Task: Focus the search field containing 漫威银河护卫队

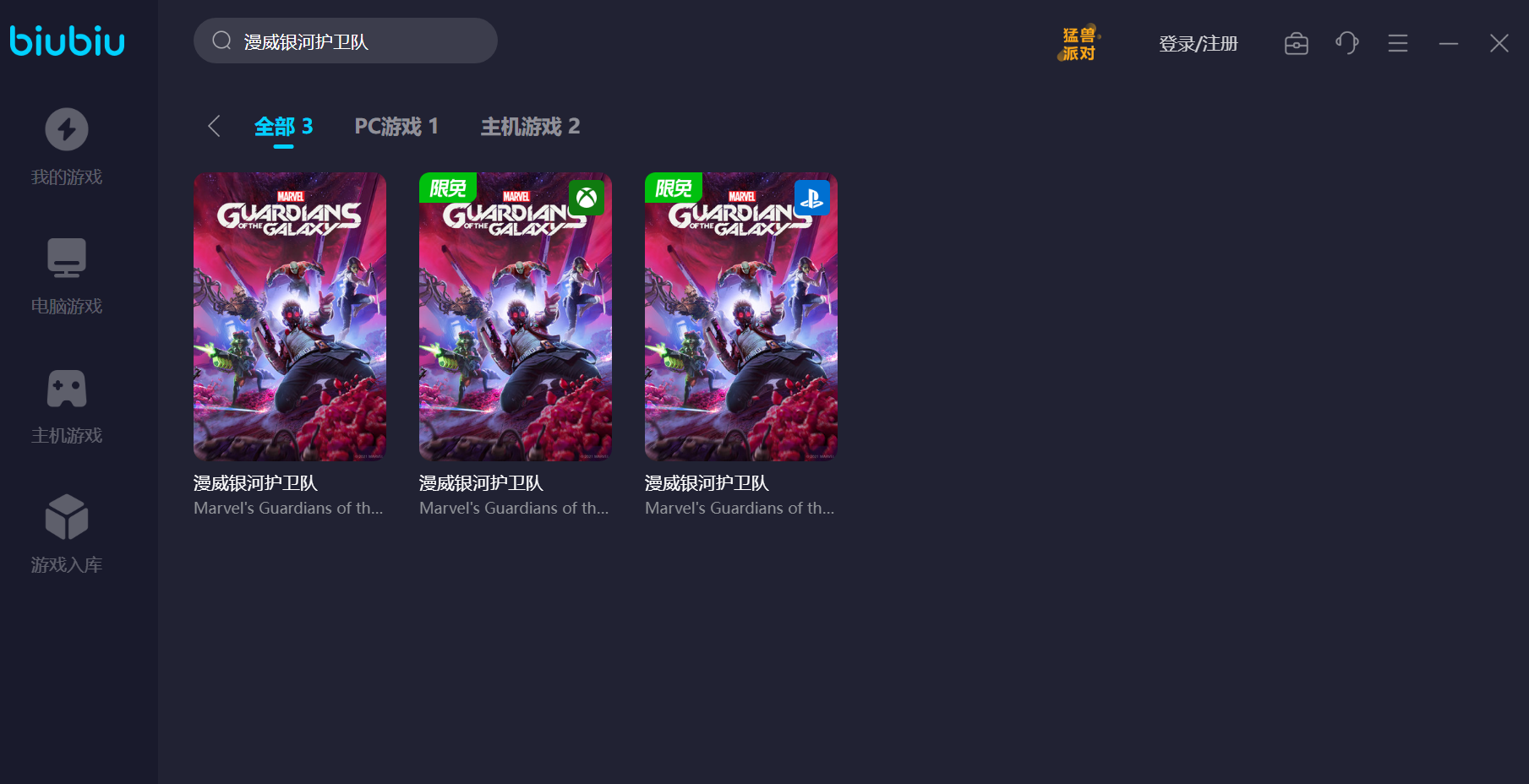Action: click(346, 41)
